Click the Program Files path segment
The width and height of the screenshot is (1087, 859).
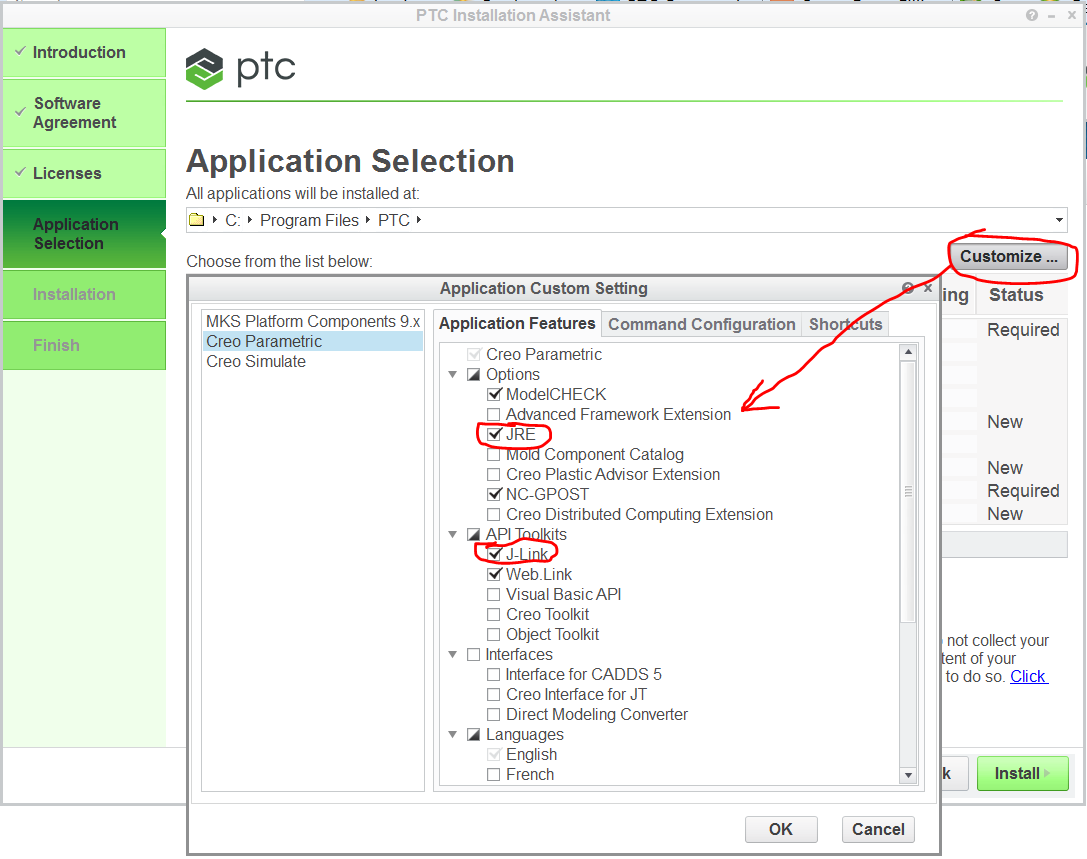click(x=309, y=220)
